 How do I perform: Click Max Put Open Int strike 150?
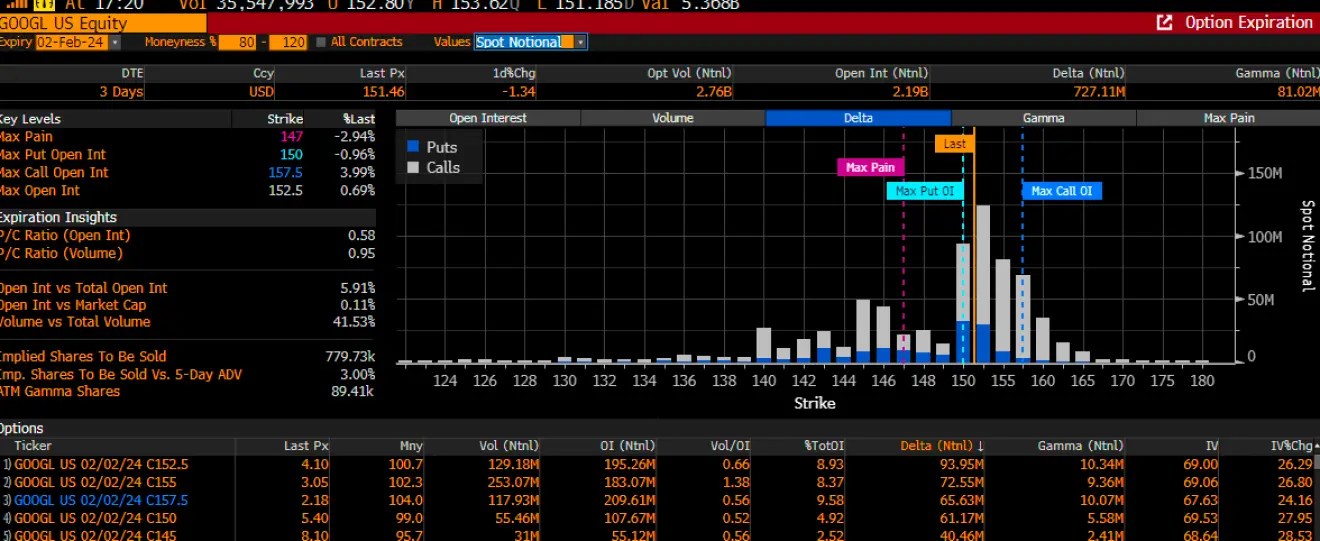pyautogui.click(x=291, y=154)
